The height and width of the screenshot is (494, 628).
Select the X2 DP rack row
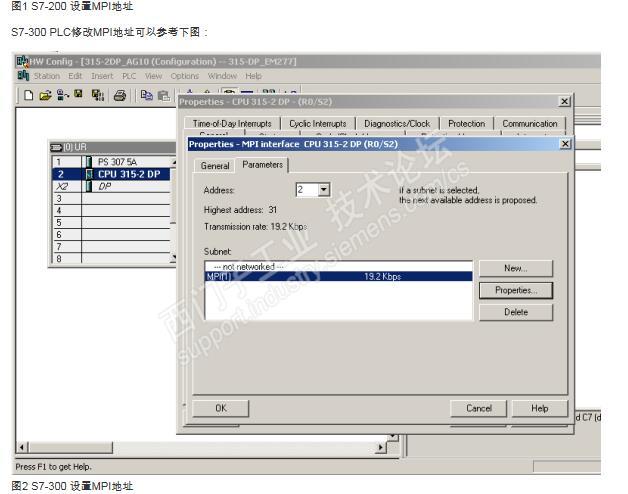click(x=112, y=186)
